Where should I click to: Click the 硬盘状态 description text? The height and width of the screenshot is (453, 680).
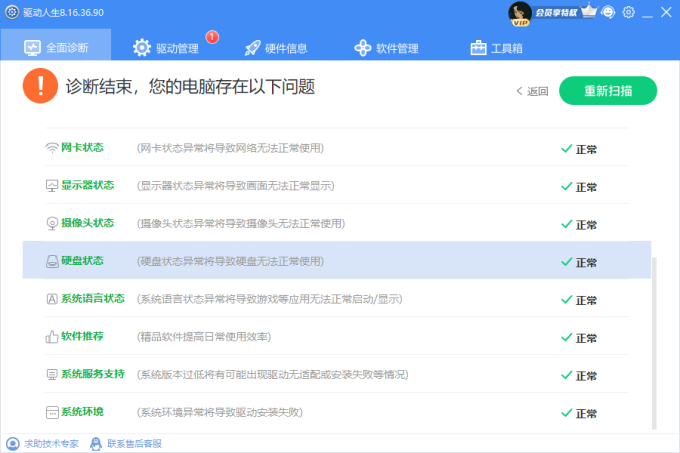point(230,261)
